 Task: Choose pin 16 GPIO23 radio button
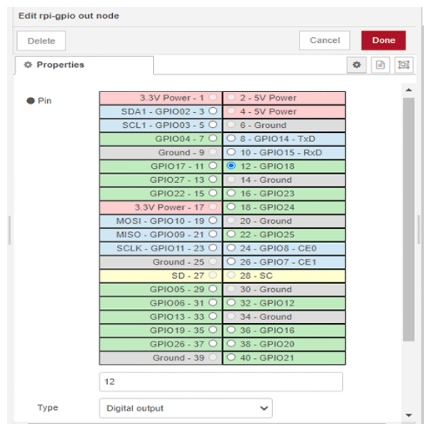point(231,193)
